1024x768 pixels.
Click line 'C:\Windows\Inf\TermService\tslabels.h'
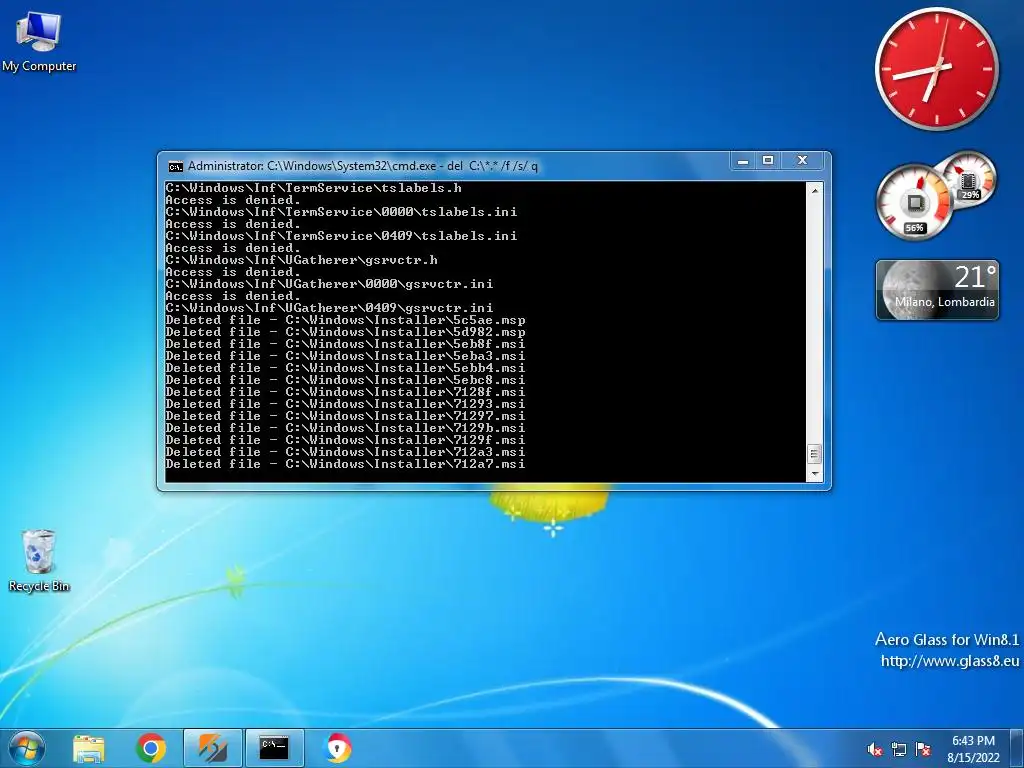tap(313, 188)
